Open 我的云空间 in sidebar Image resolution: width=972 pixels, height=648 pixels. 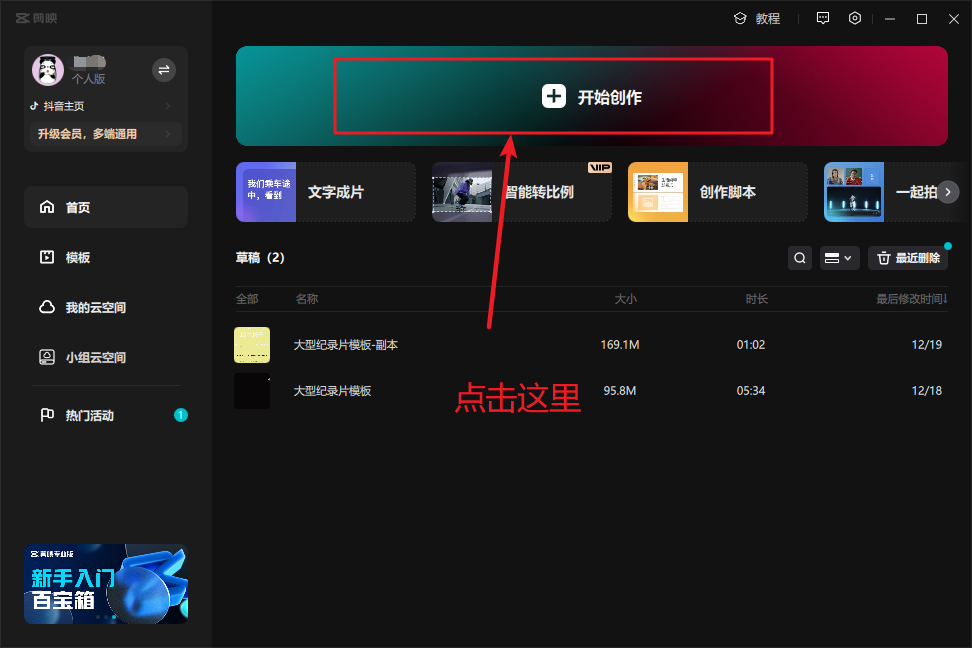click(x=95, y=307)
